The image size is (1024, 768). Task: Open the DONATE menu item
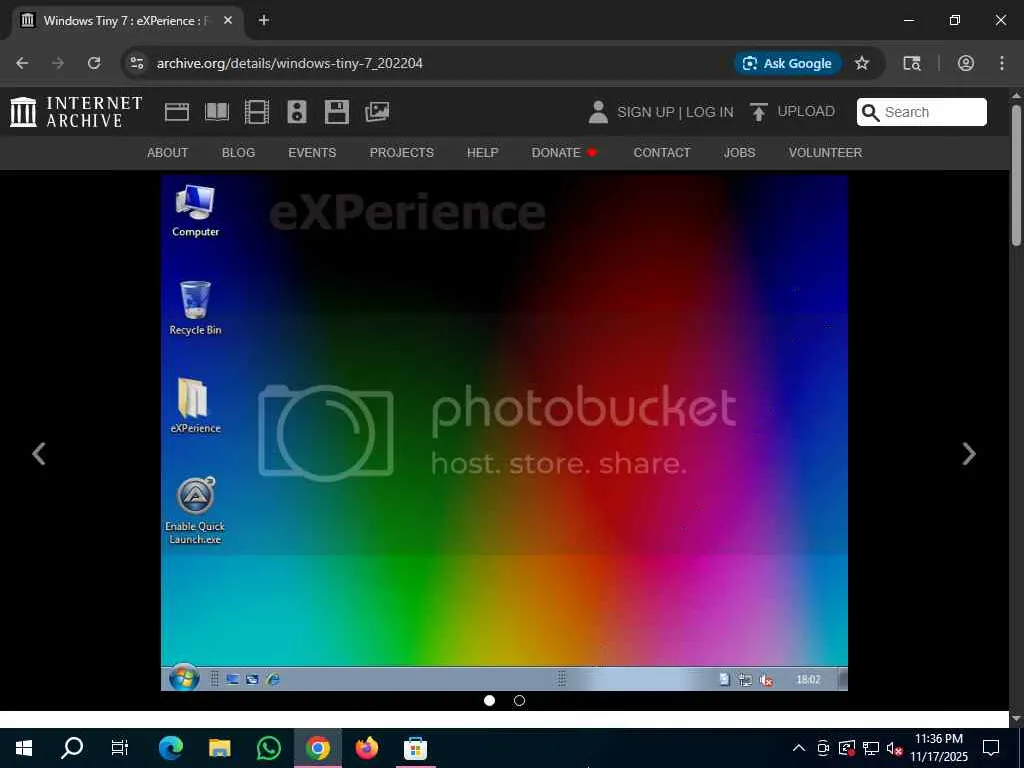(x=564, y=153)
